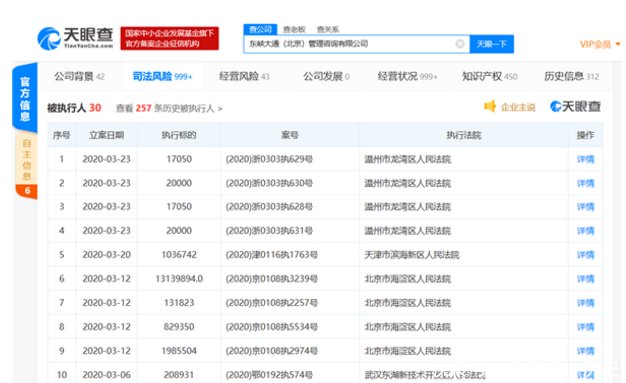The height and width of the screenshot is (383, 626).
Task: Select the amount 13139894.0 in row 6
Action: (179, 279)
